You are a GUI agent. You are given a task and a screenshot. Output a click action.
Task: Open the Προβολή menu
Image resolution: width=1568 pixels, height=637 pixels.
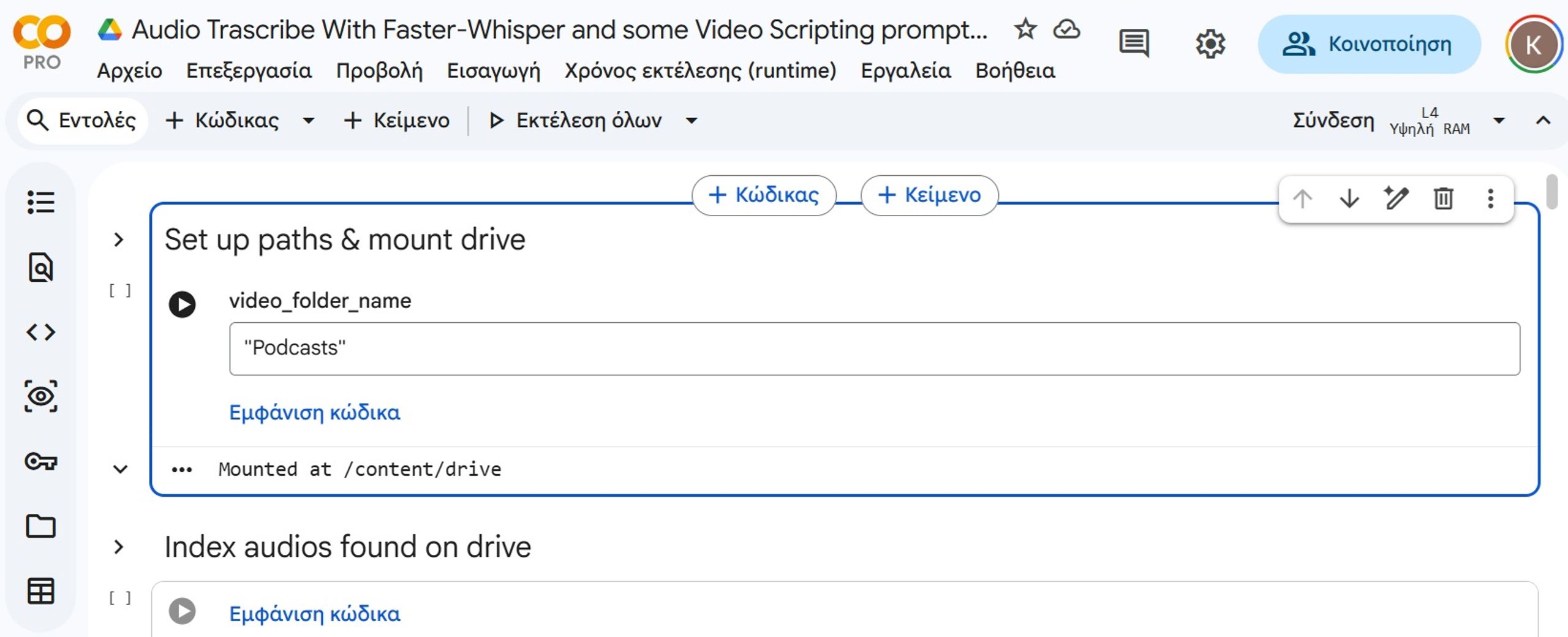[x=379, y=71]
